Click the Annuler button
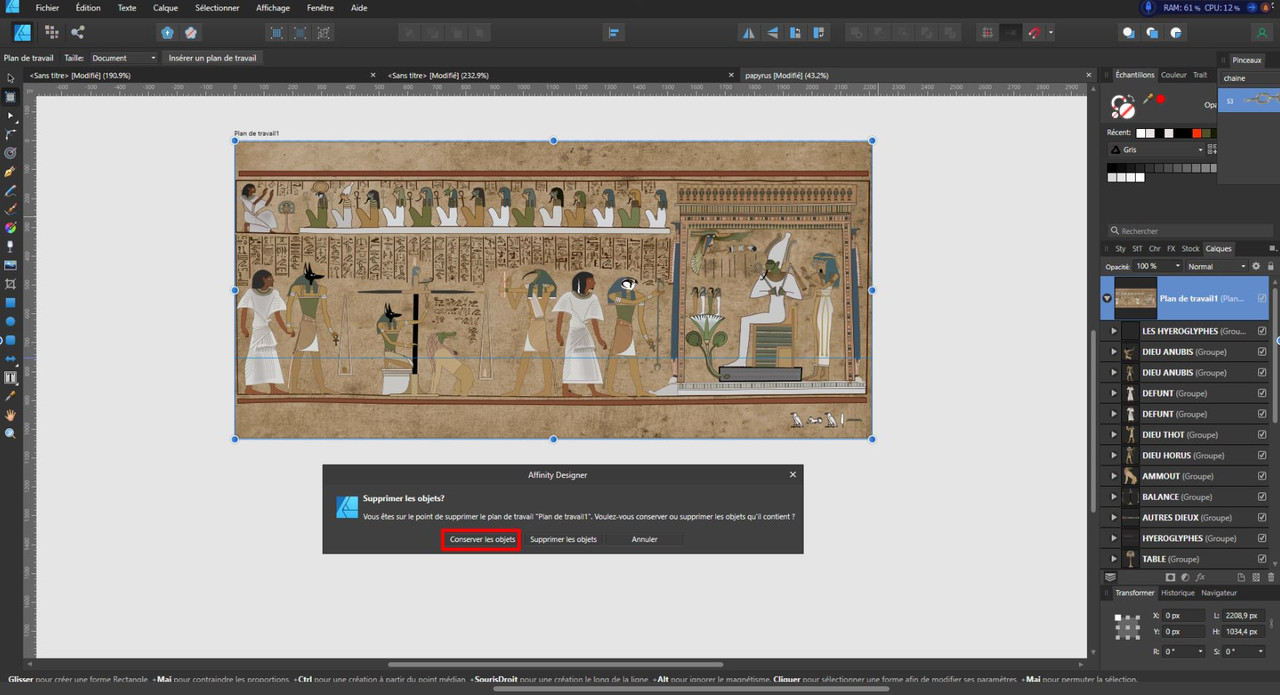Viewport: 1280px width, 695px height. coord(645,539)
